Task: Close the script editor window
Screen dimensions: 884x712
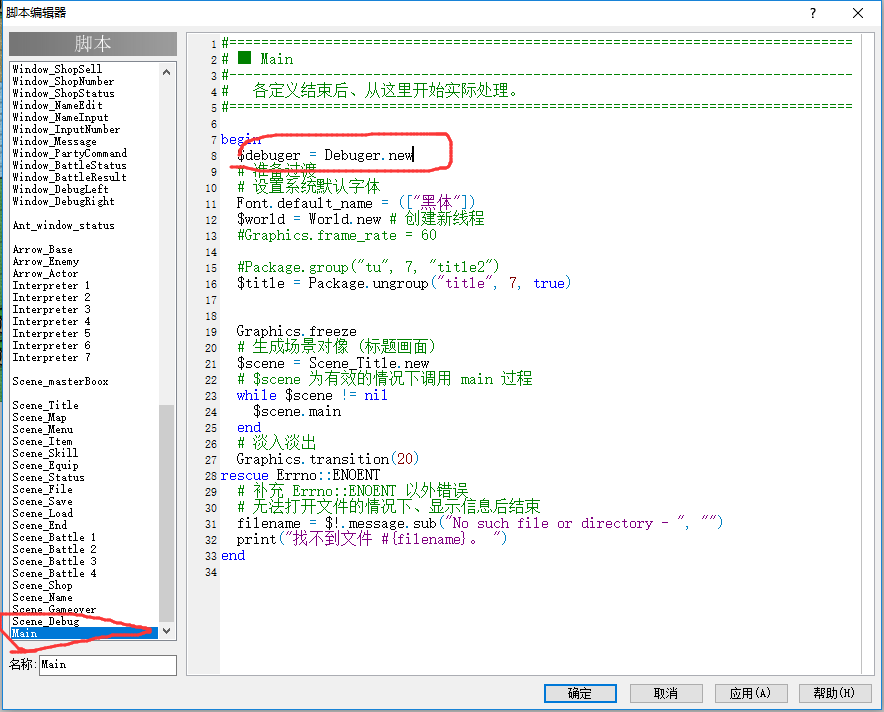Action: (858, 13)
